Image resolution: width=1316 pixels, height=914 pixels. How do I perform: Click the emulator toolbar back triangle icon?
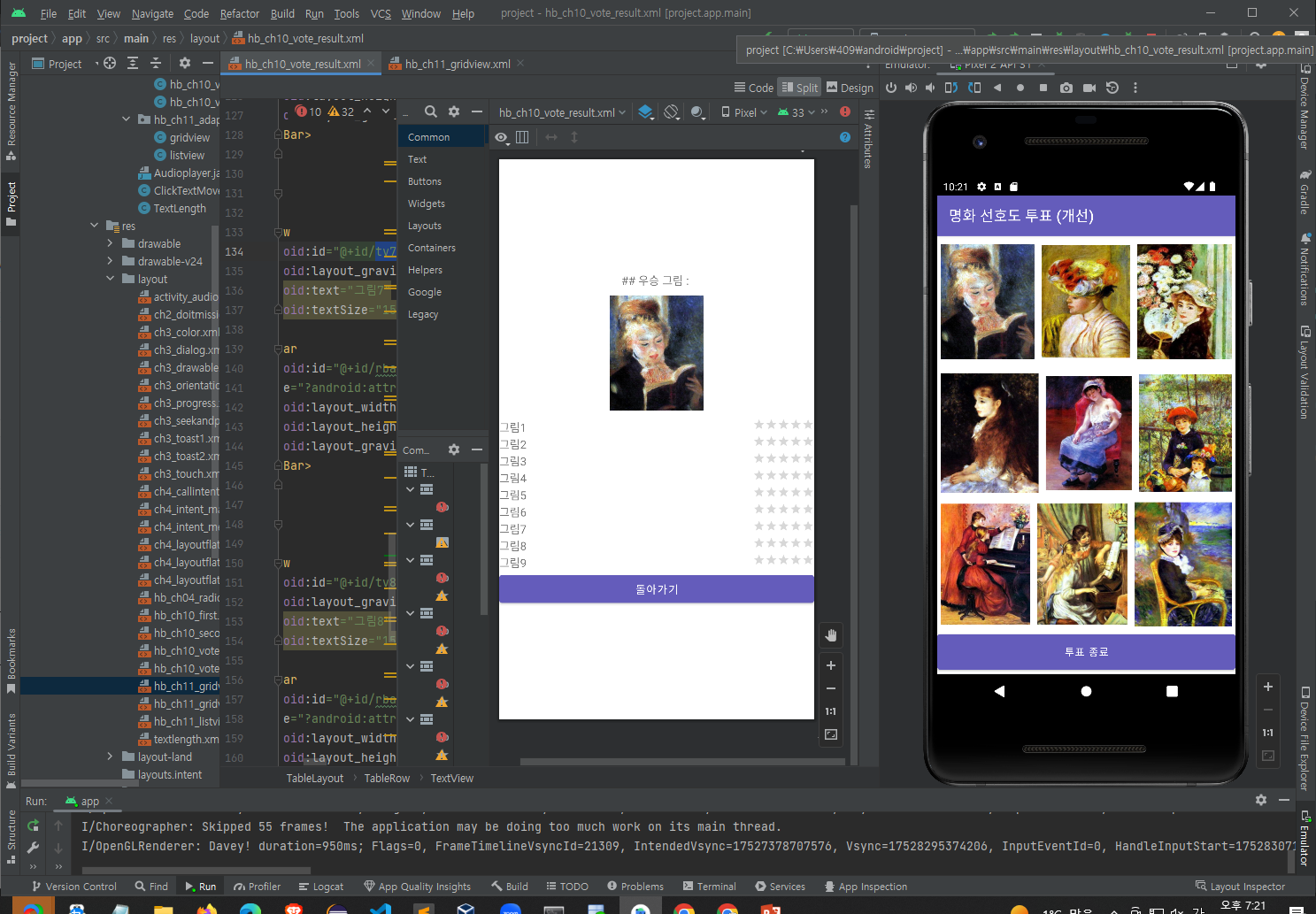pos(997,88)
